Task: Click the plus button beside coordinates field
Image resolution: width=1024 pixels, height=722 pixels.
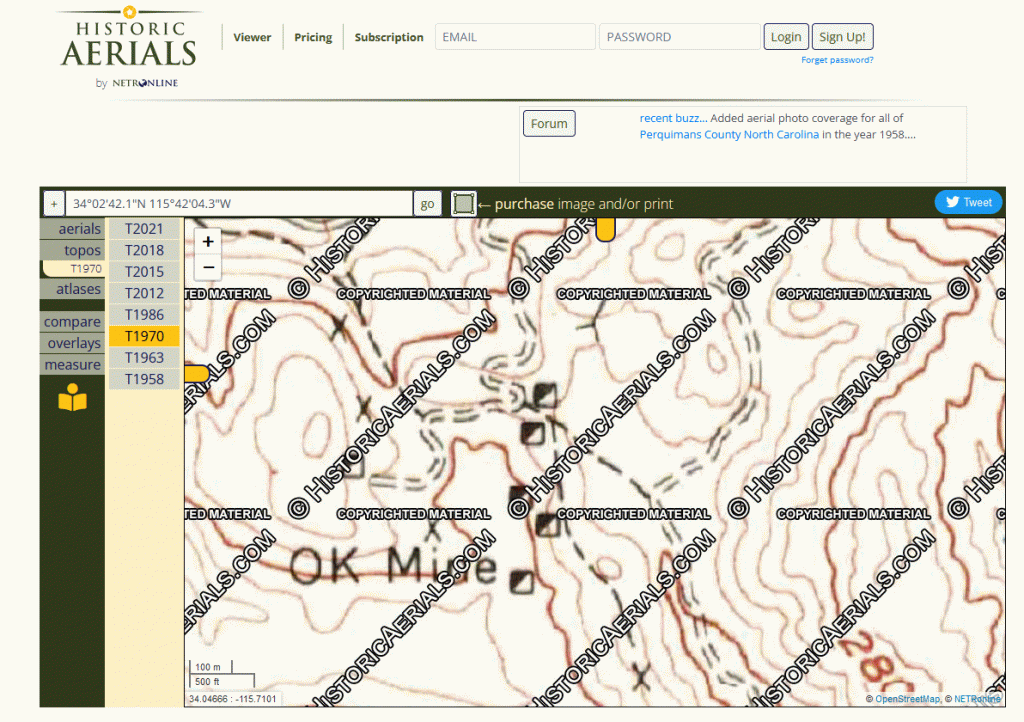Action: coord(54,204)
